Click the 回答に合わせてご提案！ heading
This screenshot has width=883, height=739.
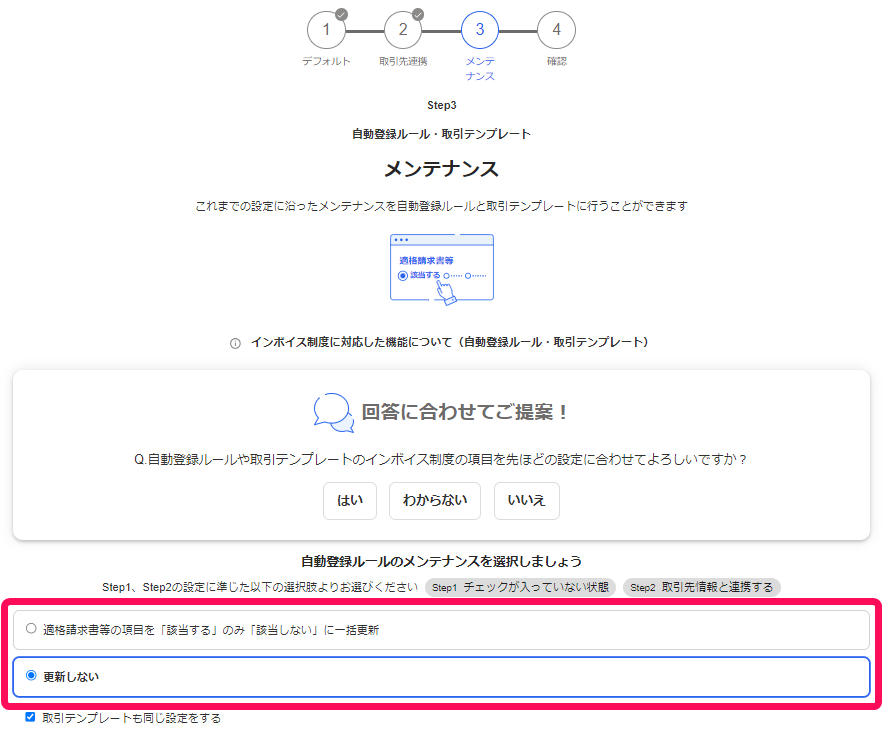[465, 412]
